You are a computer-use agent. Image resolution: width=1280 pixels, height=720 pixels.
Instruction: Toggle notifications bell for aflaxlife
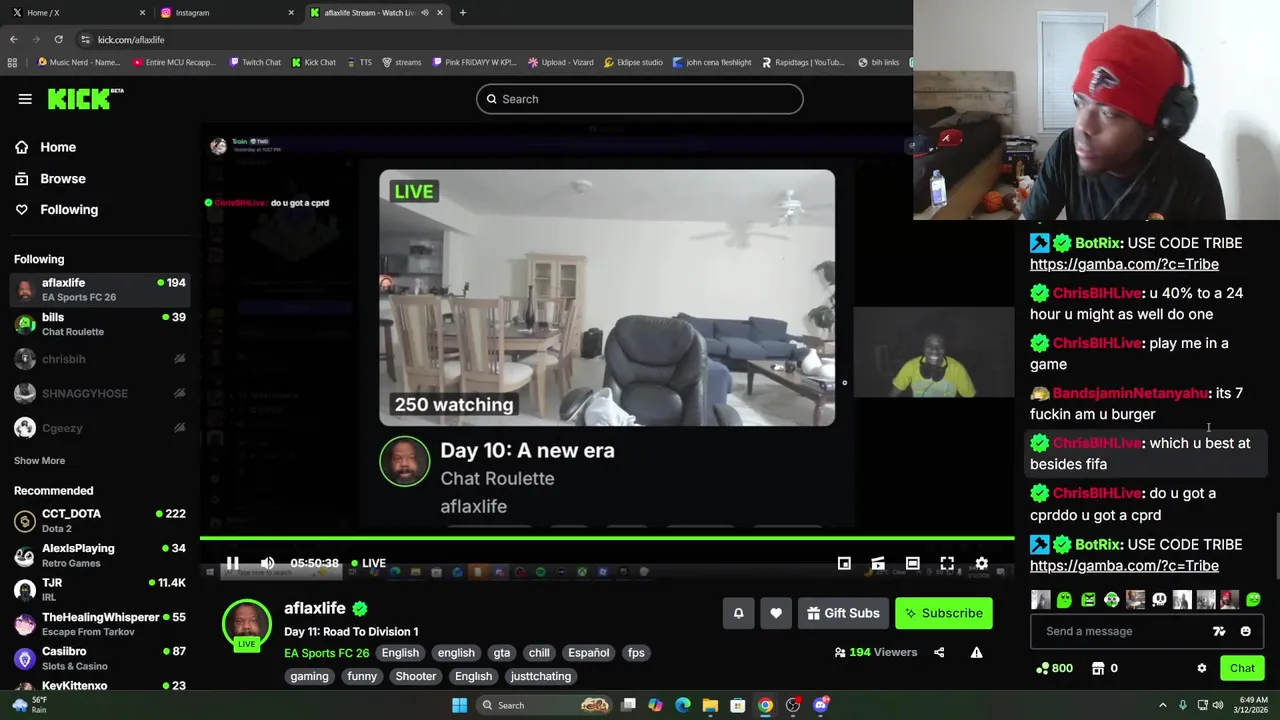739,613
